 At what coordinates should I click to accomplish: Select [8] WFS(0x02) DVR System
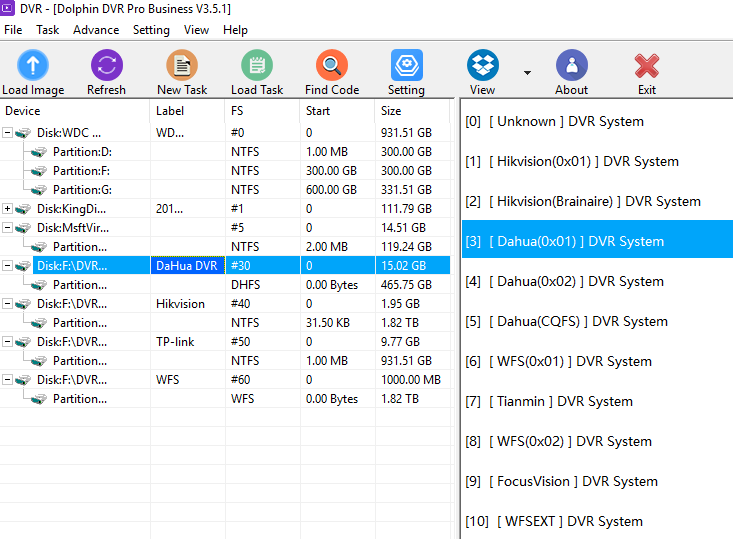(597, 441)
